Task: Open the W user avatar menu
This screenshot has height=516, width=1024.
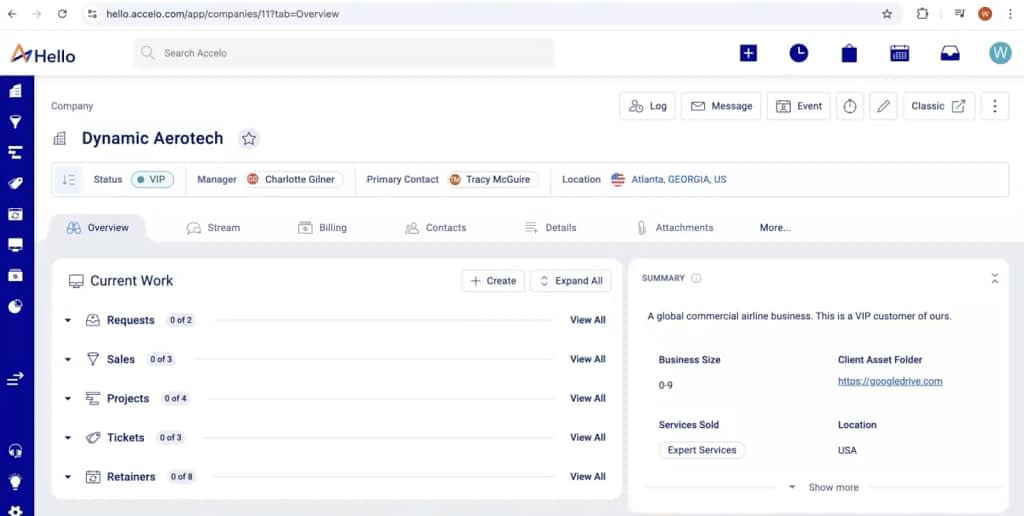Action: [1000, 53]
